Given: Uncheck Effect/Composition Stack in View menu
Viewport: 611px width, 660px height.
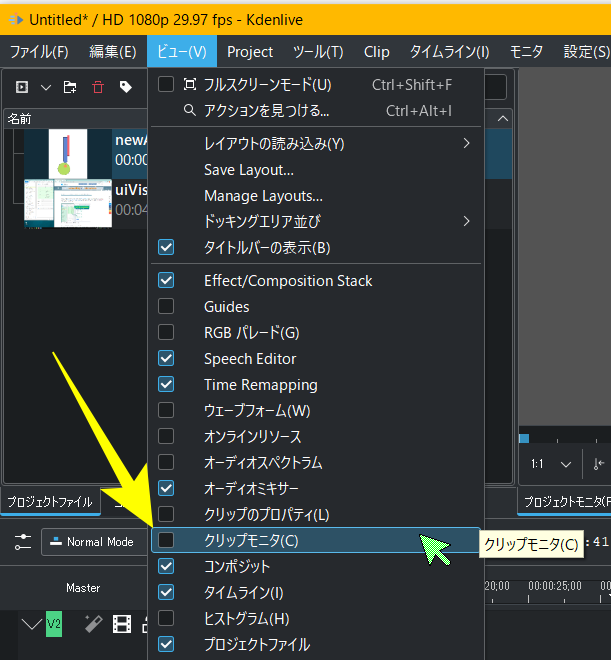Looking at the screenshot, I should (x=166, y=281).
